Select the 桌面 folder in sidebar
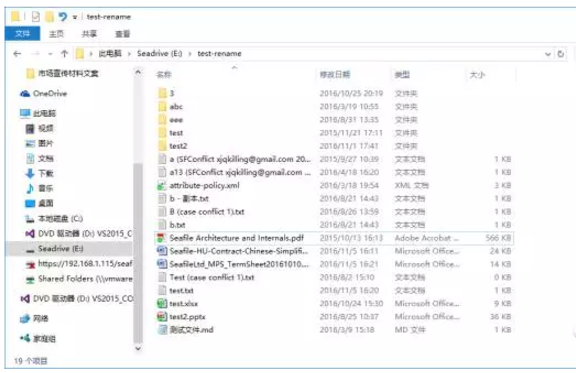This screenshot has height=373, width=576. [39, 203]
